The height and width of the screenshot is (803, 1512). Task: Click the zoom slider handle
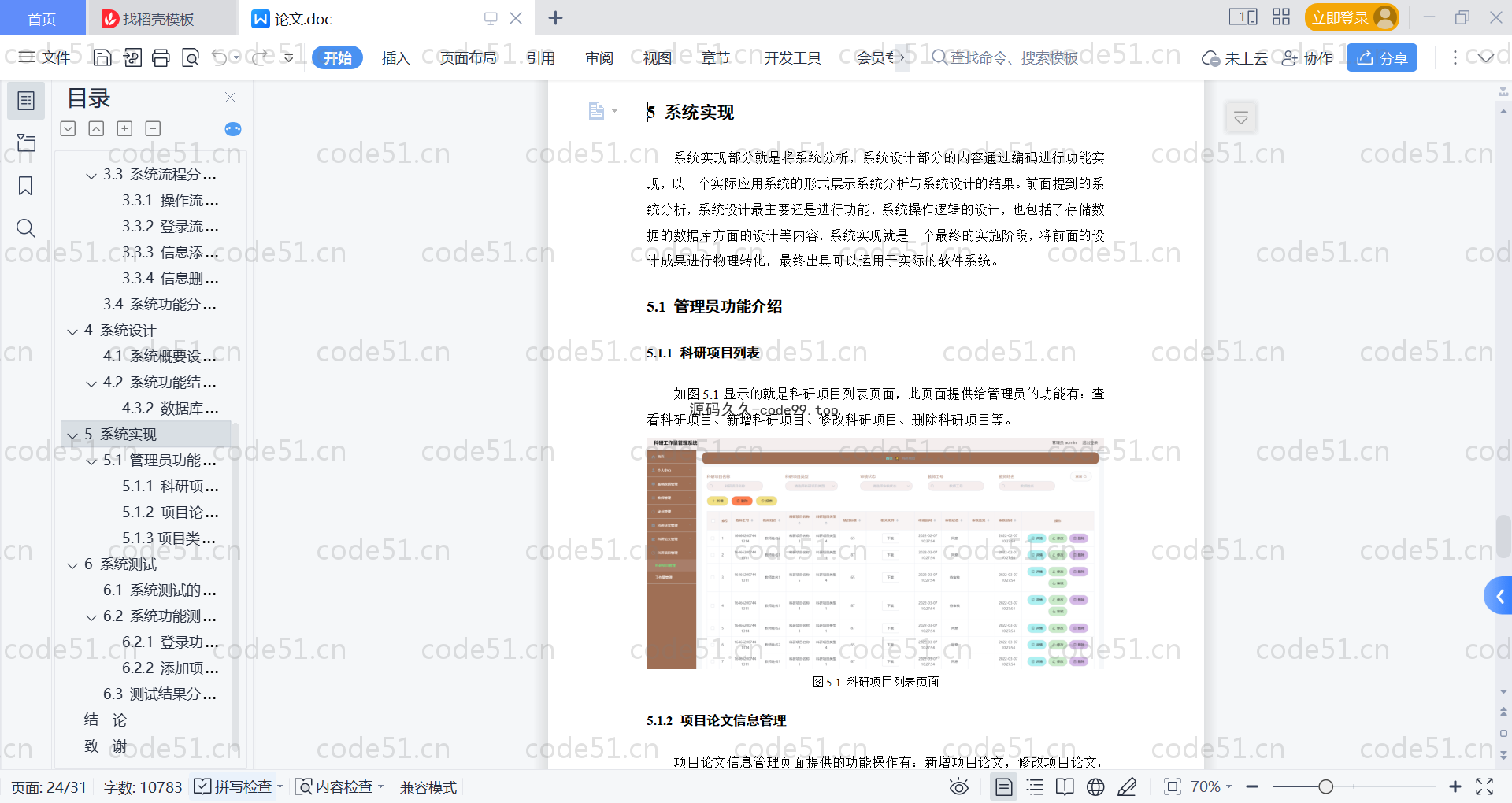pyautogui.click(x=1326, y=786)
